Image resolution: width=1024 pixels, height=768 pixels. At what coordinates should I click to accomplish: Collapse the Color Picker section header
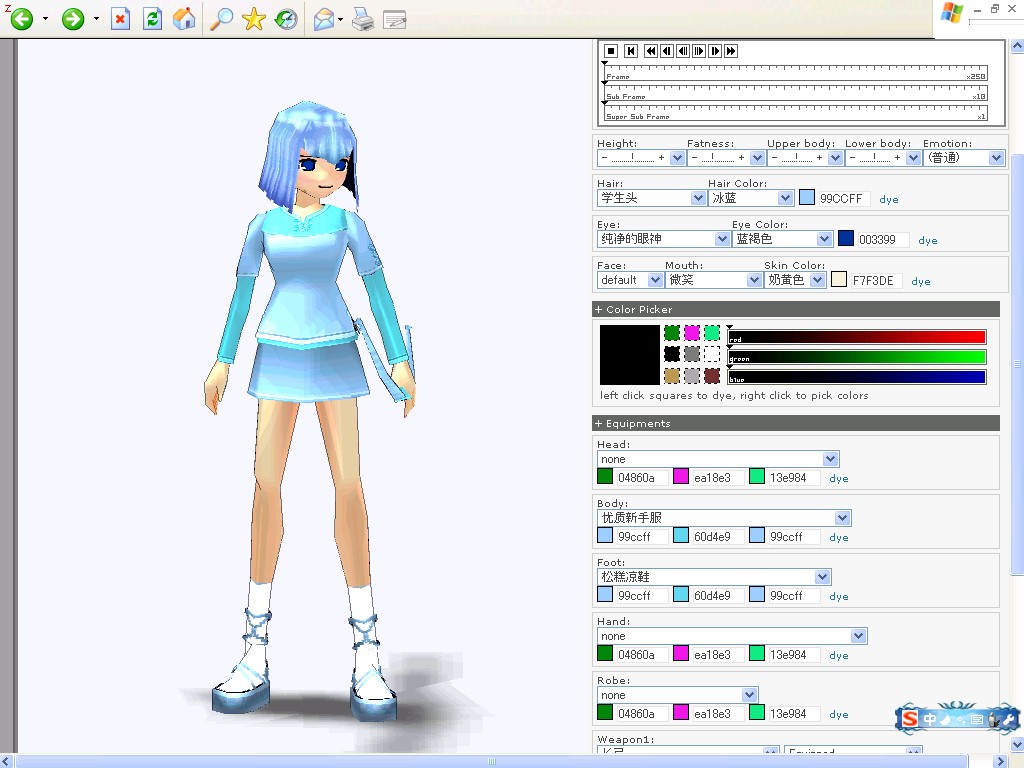pos(796,310)
